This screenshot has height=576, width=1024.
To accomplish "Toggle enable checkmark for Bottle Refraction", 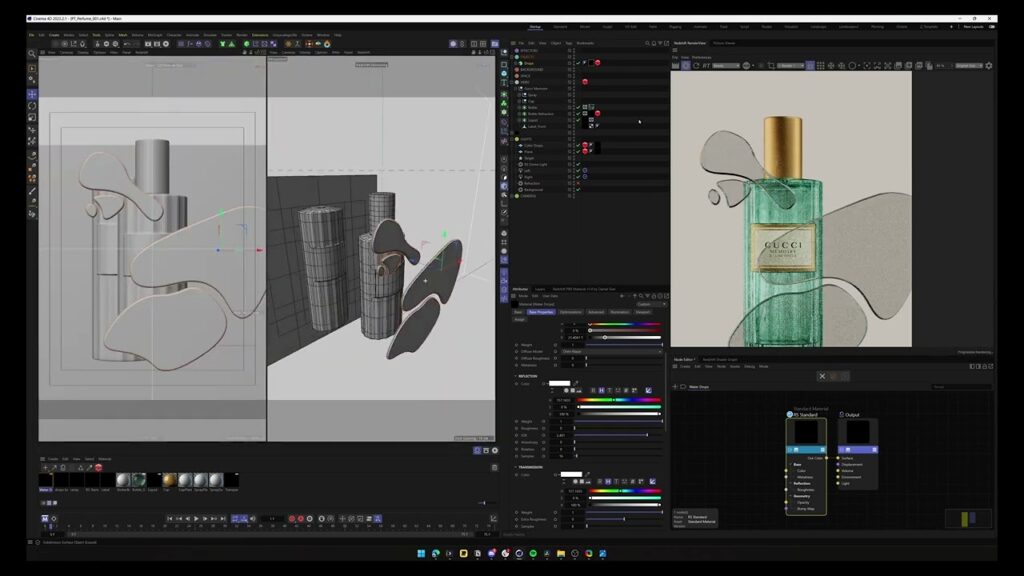I will click(578, 114).
